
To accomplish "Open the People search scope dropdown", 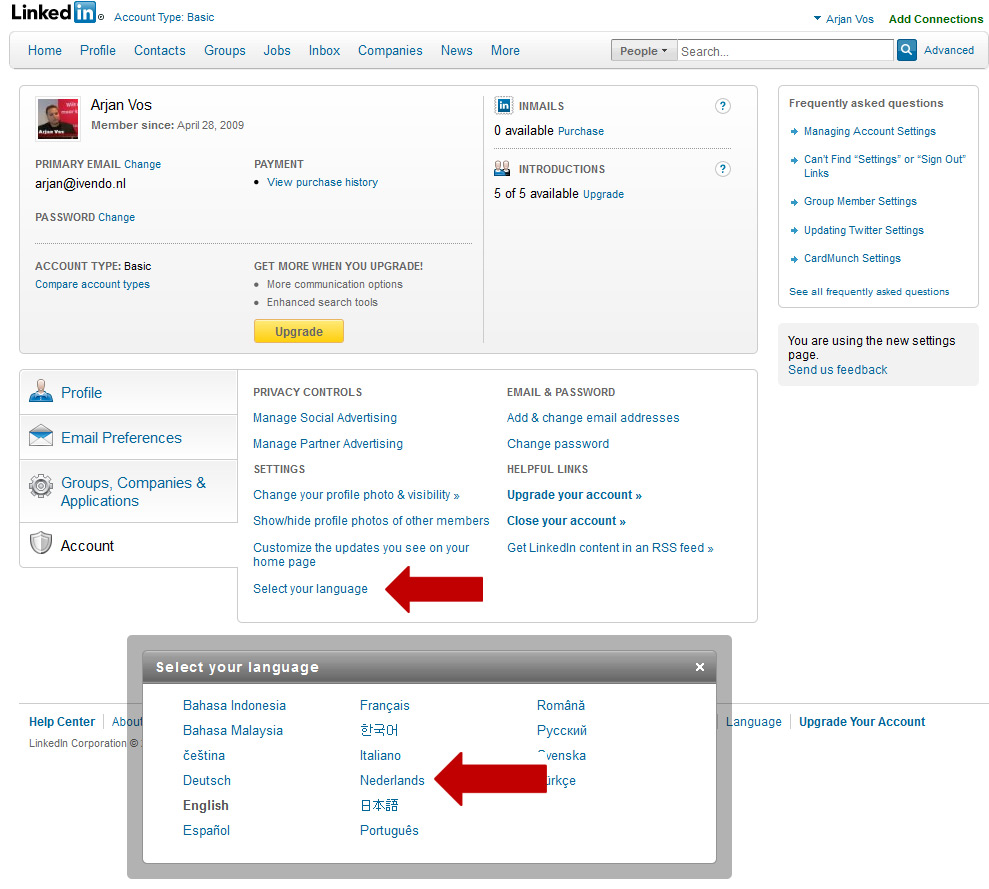I will point(643,50).
